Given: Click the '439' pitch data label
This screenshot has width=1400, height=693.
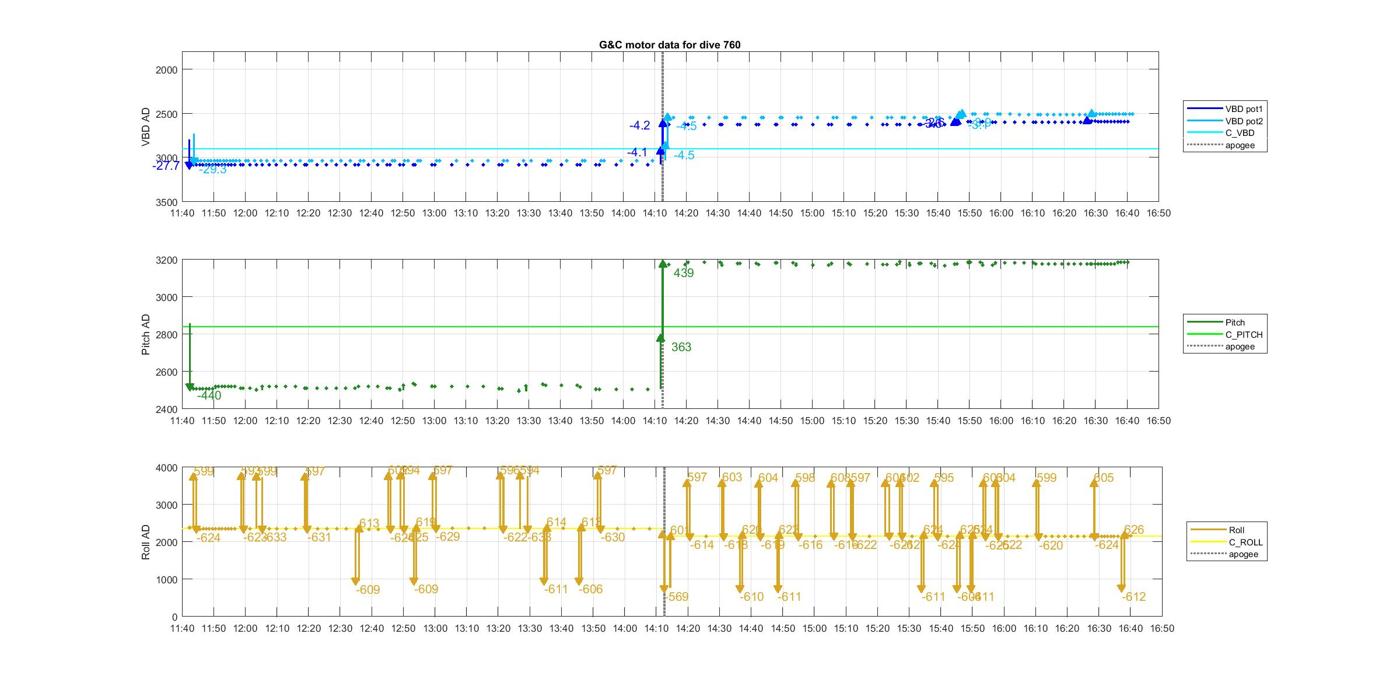Looking at the screenshot, I should [683, 273].
